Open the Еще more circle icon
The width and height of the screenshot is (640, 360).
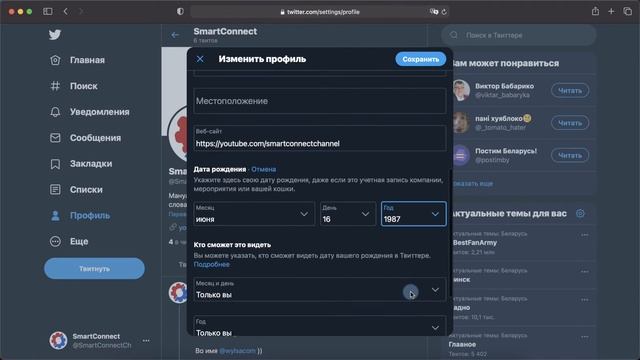click(55, 242)
